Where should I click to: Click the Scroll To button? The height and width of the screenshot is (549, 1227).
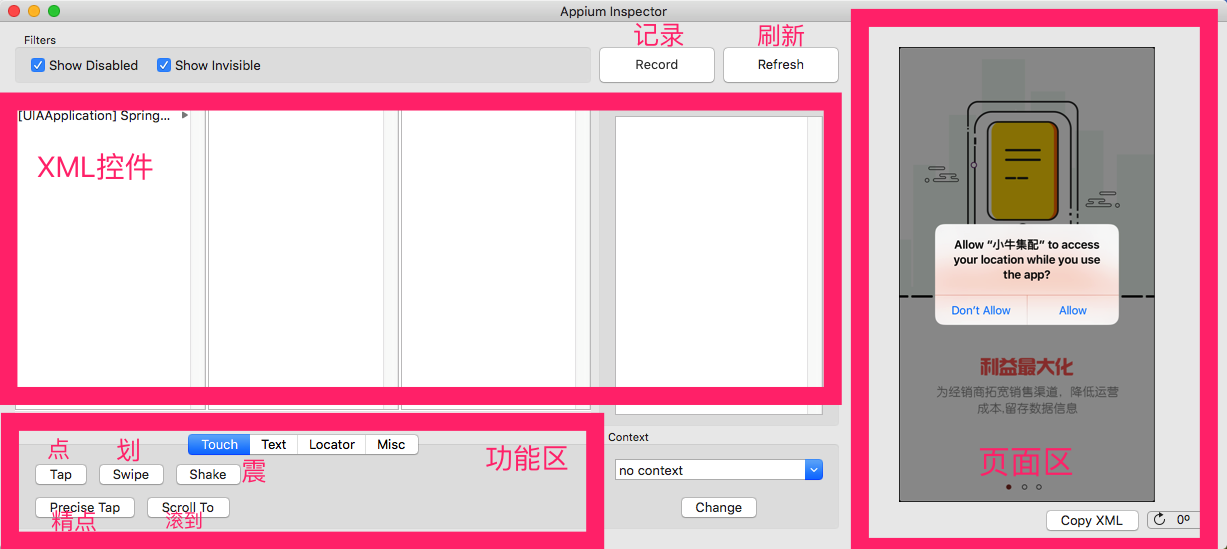pos(188,508)
